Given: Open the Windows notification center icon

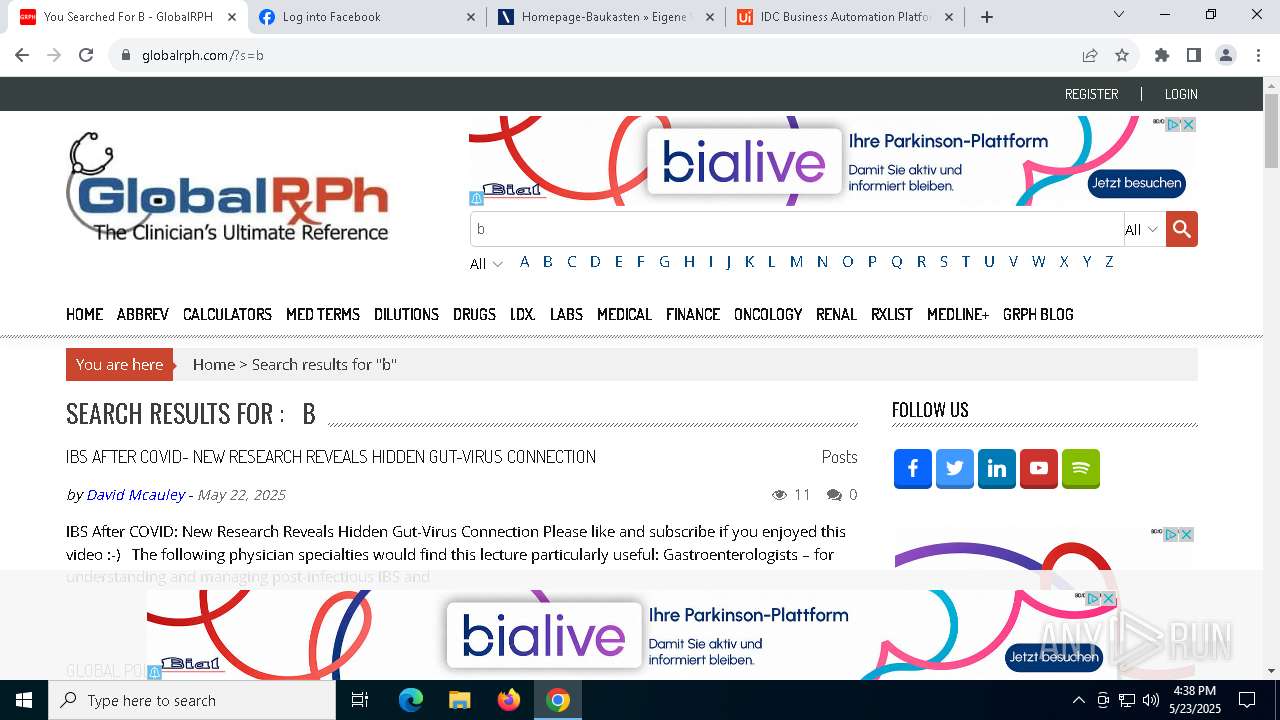Looking at the screenshot, I should (1247, 700).
